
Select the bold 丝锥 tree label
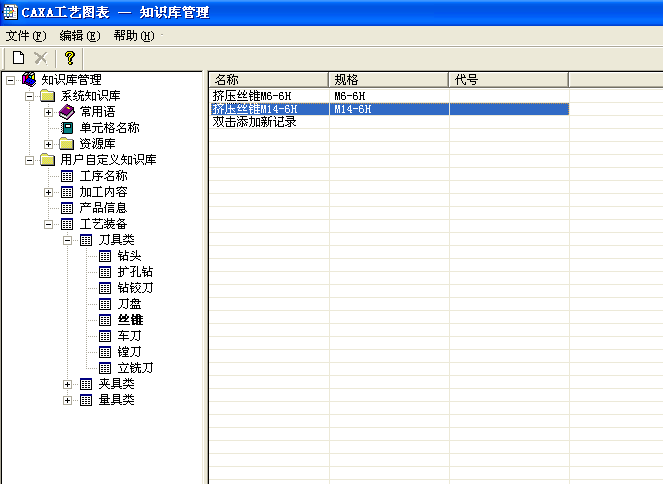click(x=130, y=320)
